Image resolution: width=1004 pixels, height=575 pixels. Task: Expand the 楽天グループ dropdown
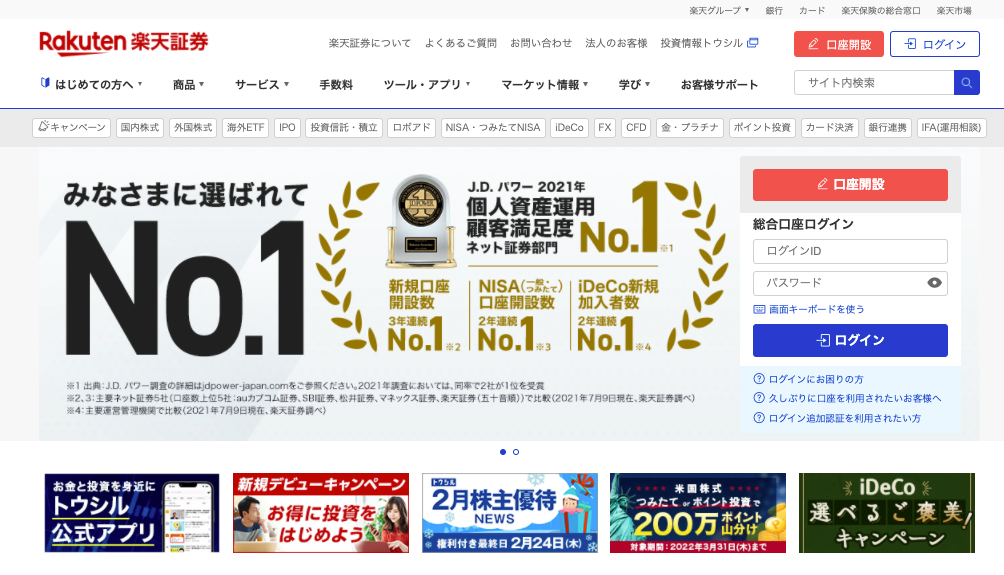tap(718, 10)
